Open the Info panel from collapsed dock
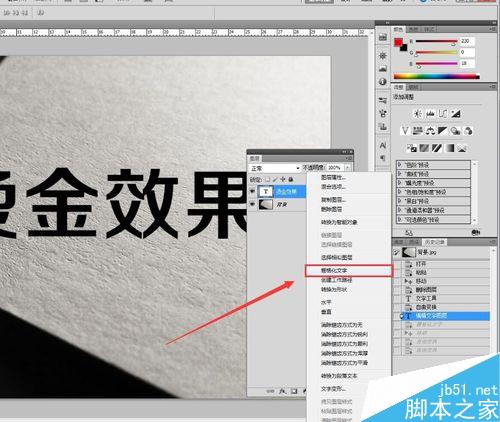This screenshot has width=500, height=422. (383, 81)
